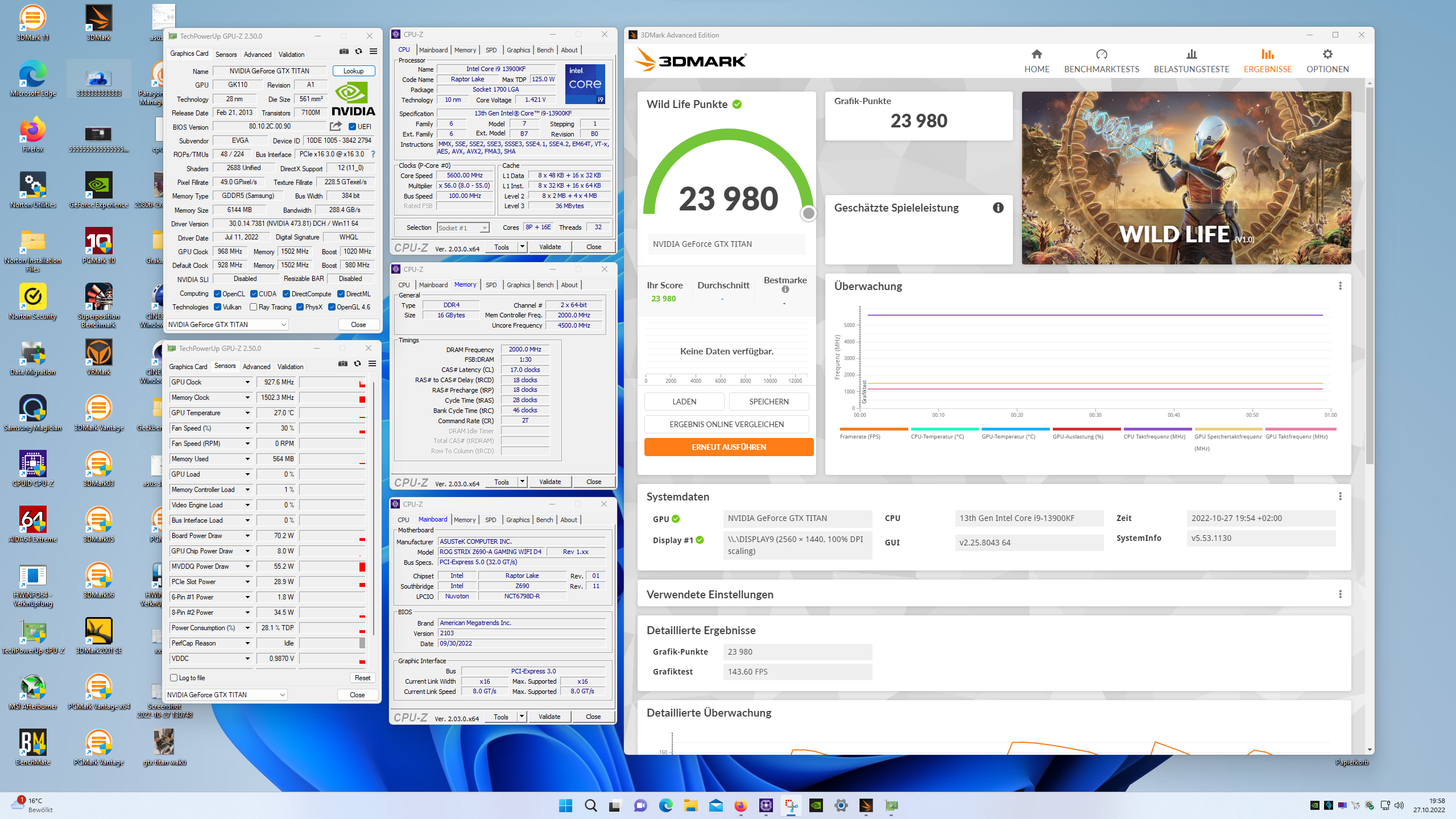This screenshot has width=1456, height=819.
Task: Click SPEICHERN button in 3DMark
Action: point(769,402)
